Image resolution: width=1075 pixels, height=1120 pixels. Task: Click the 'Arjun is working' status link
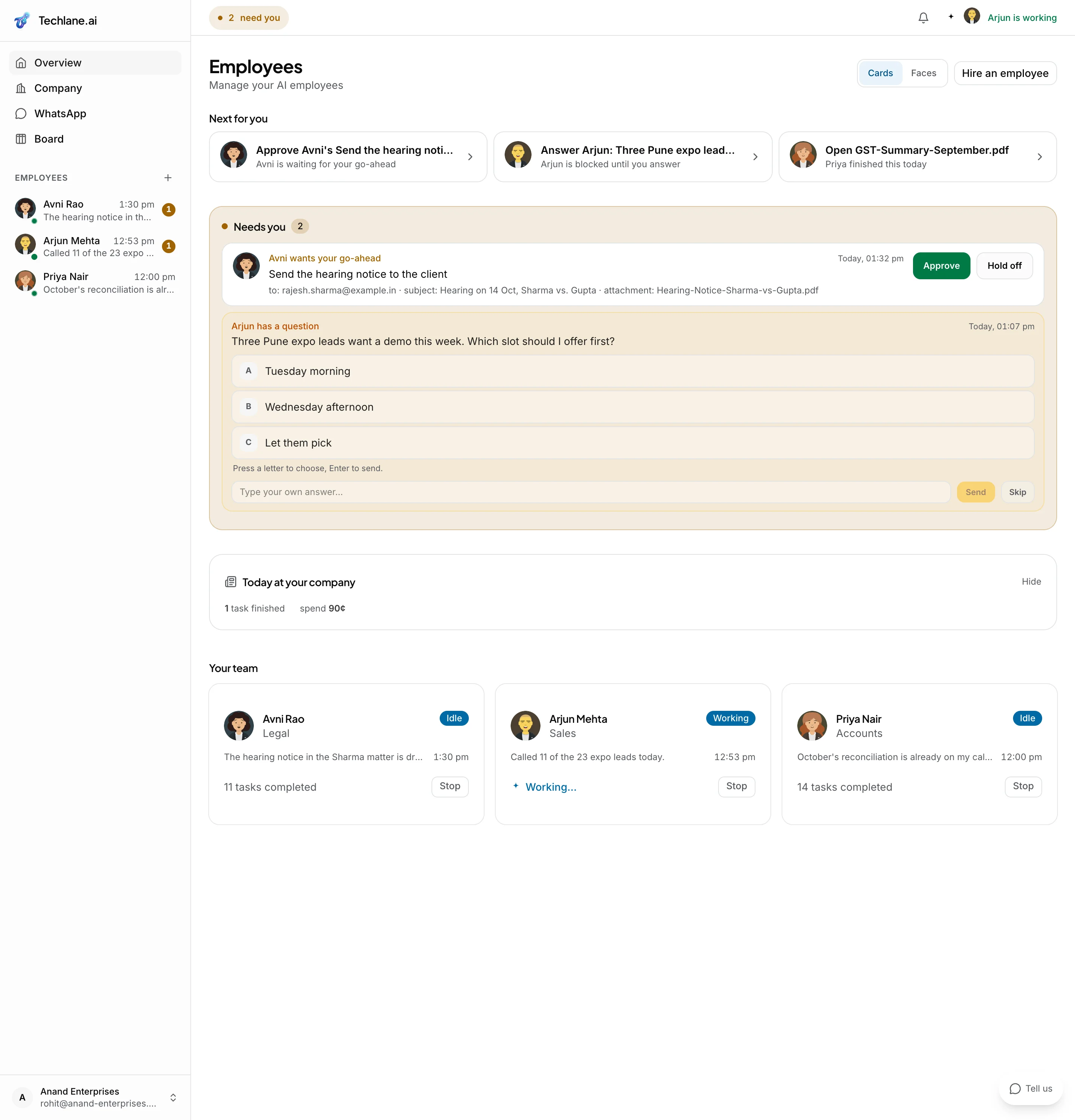[x=1022, y=18]
